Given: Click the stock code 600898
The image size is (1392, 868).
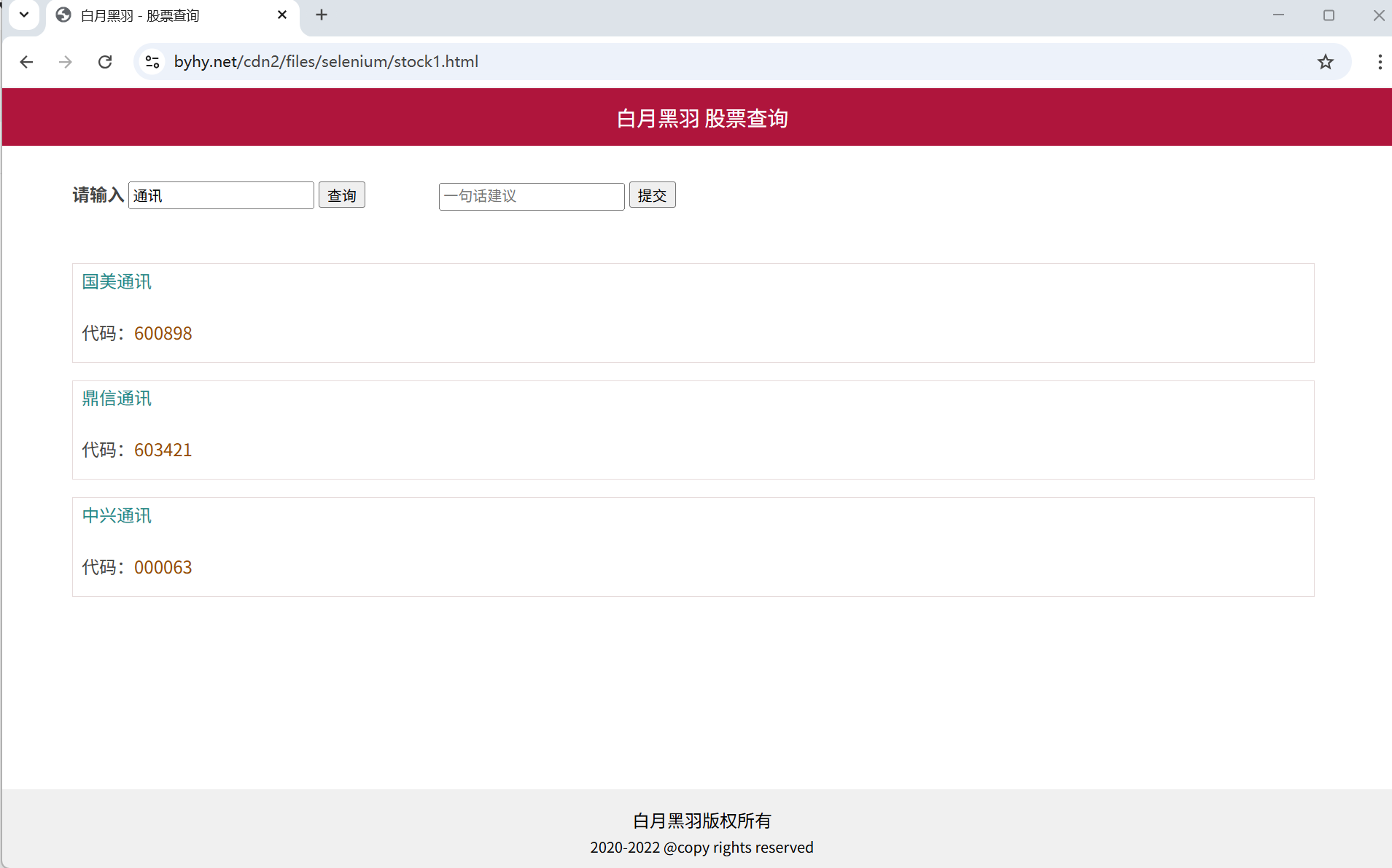Looking at the screenshot, I should tap(163, 334).
